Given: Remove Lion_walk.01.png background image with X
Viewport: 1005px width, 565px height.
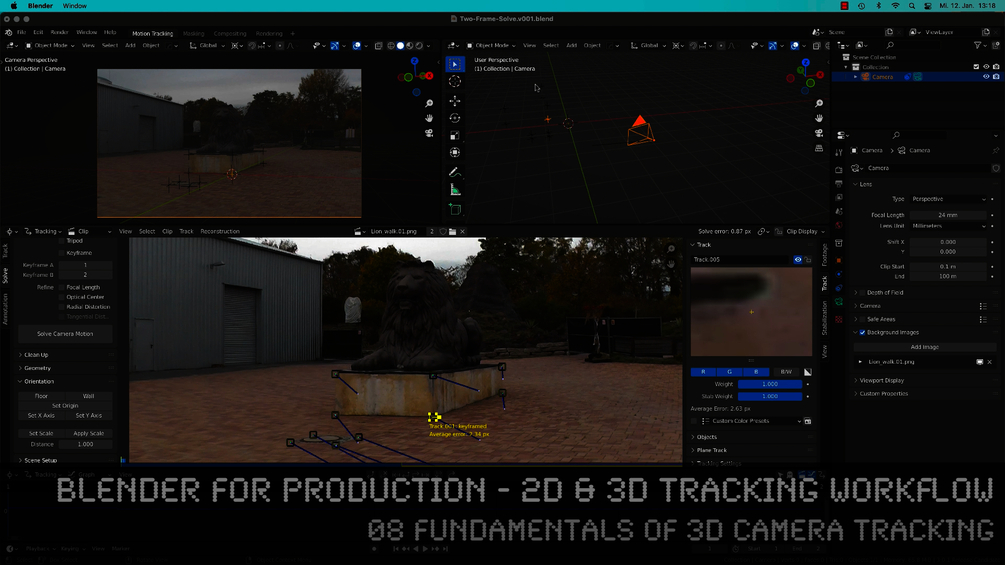Looking at the screenshot, I should click(990, 362).
